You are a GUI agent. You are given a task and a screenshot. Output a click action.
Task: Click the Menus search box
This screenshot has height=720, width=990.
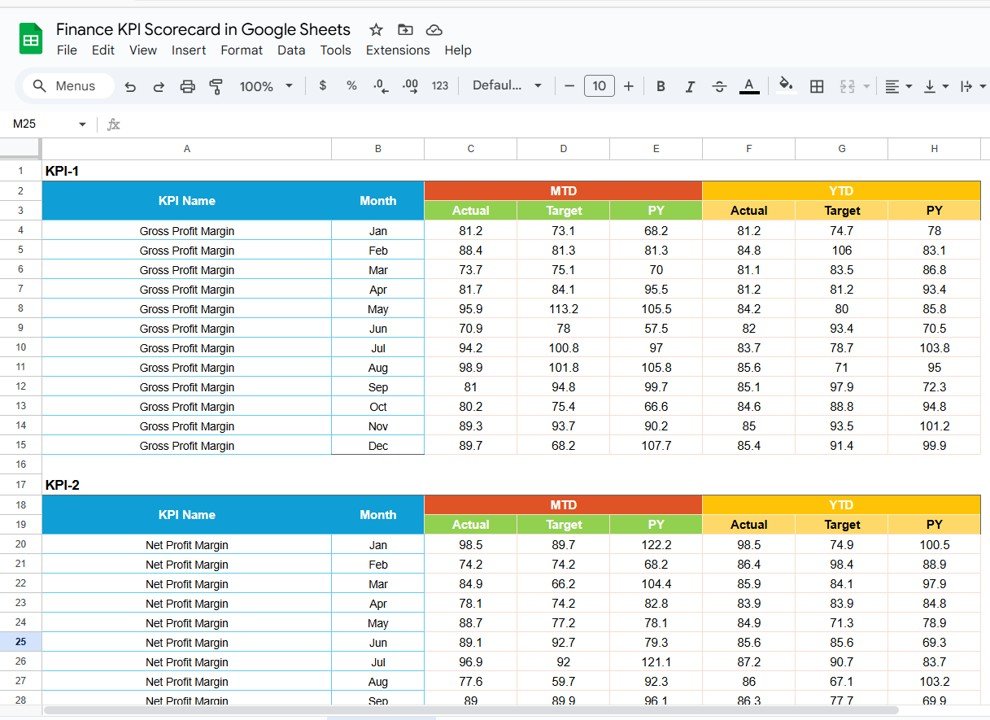pyautogui.click(x=68, y=87)
